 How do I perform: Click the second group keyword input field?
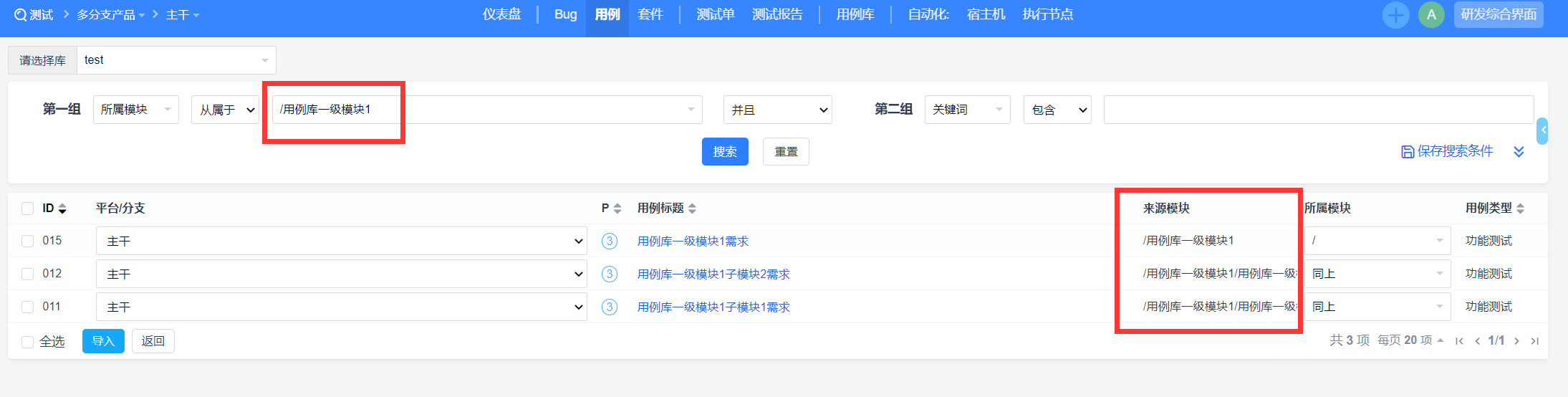[1318, 110]
